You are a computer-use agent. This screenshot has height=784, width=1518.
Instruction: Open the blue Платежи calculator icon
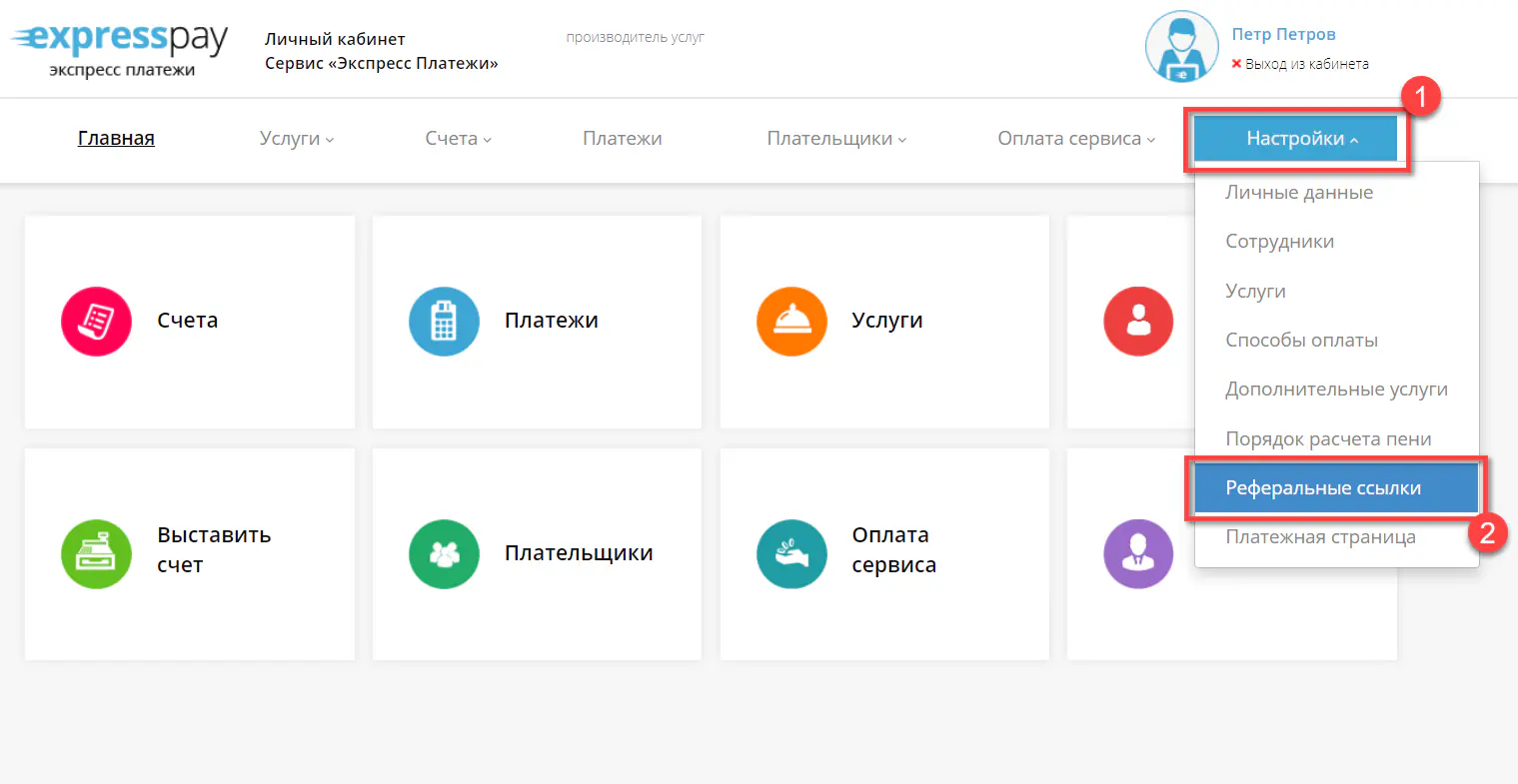[x=444, y=322]
